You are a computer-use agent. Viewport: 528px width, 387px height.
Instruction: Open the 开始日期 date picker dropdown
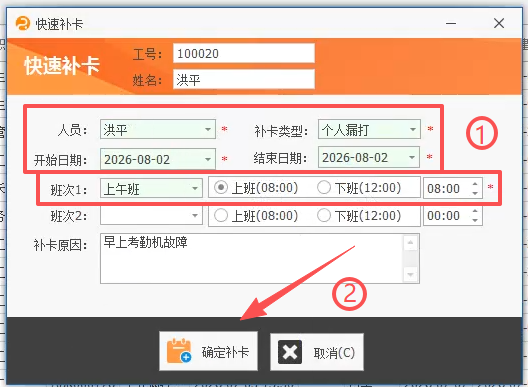coord(208,159)
